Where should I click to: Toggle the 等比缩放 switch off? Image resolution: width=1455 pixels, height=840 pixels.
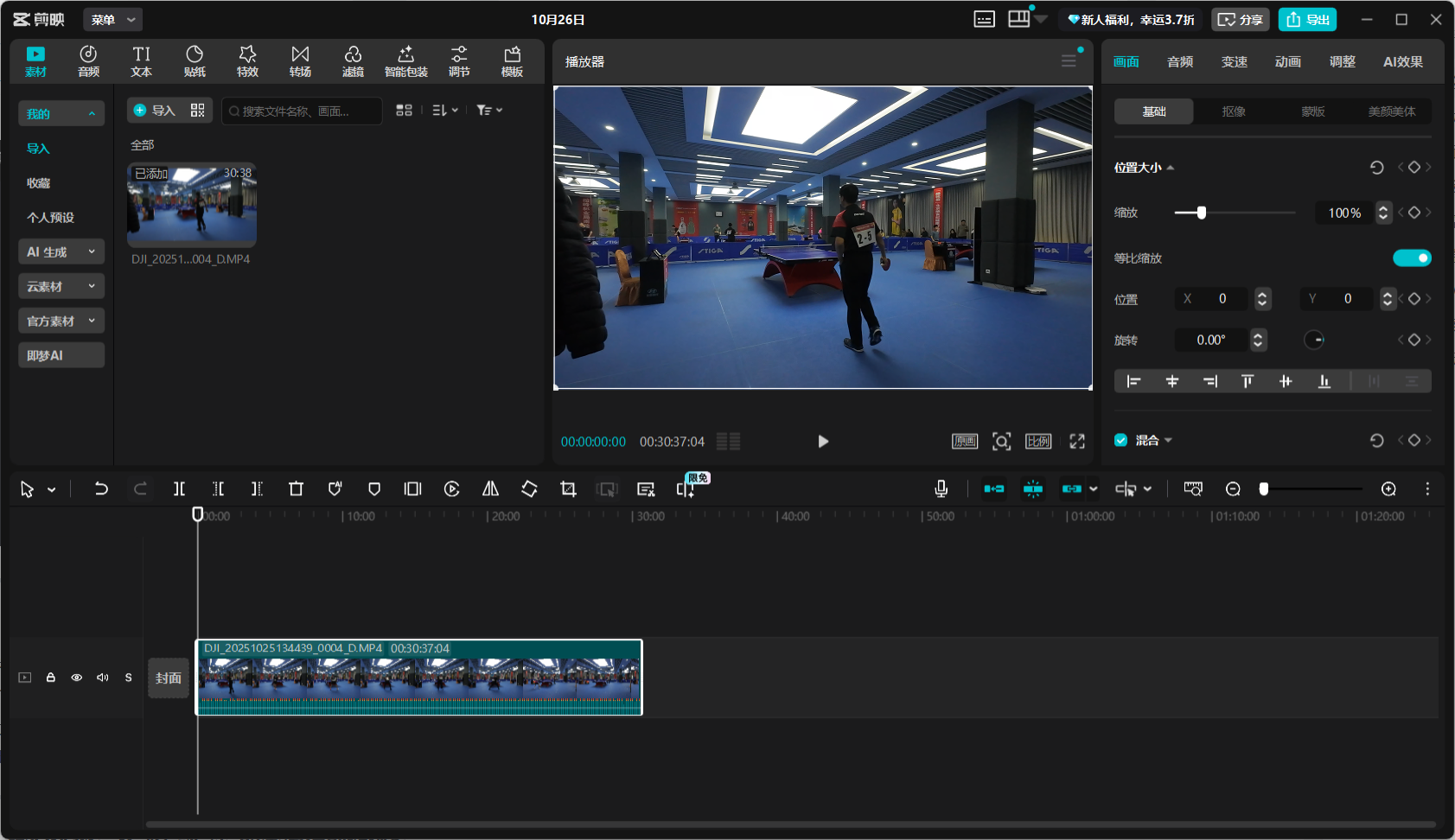(x=1411, y=258)
